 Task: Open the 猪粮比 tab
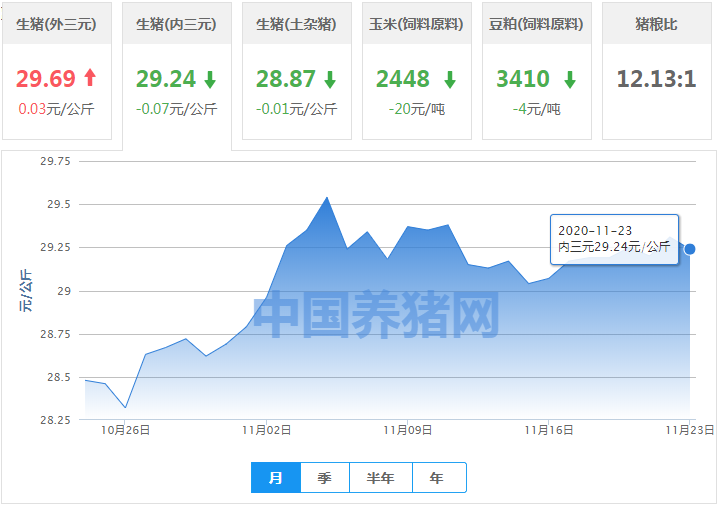[x=657, y=71]
